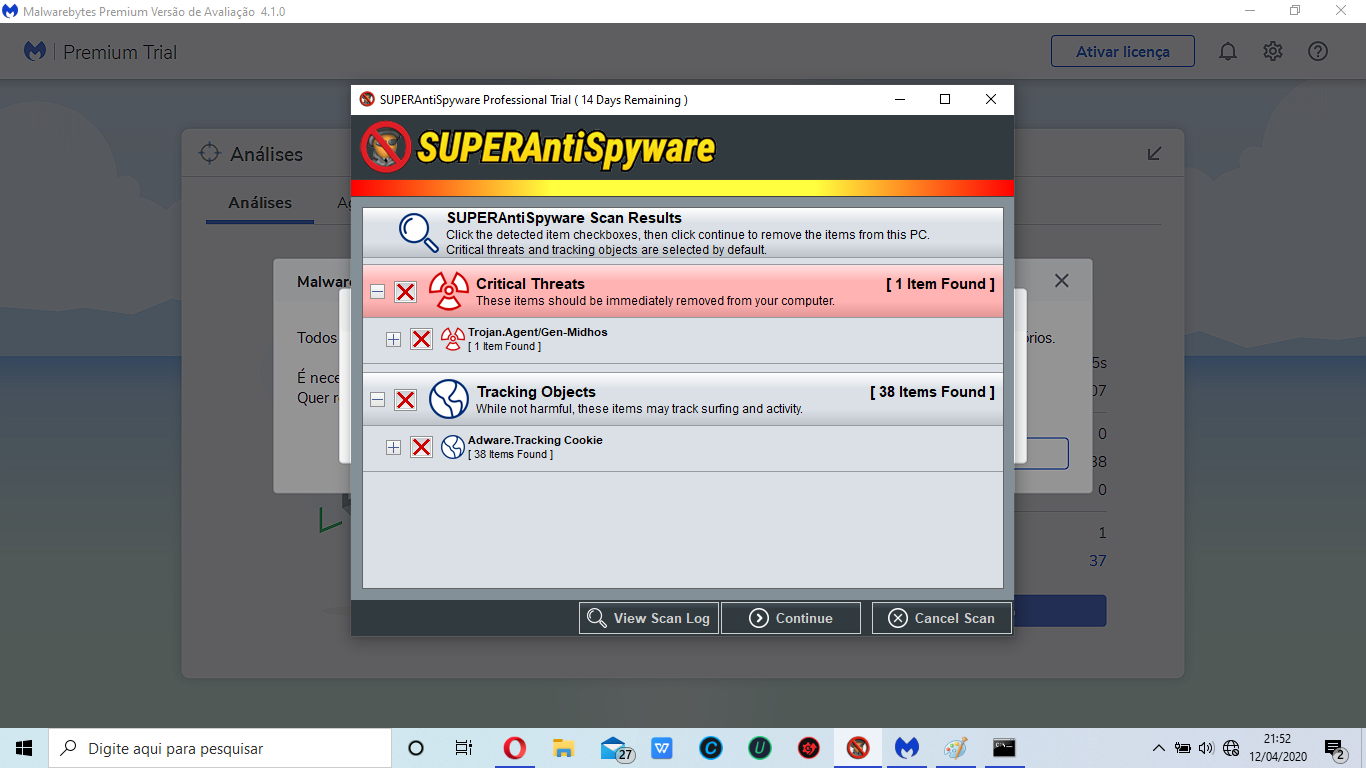This screenshot has width=1366, height=768.
Task: Select the Análises tab in Malwarebytes
Action: pyautogui.click(x=260, y=203)
